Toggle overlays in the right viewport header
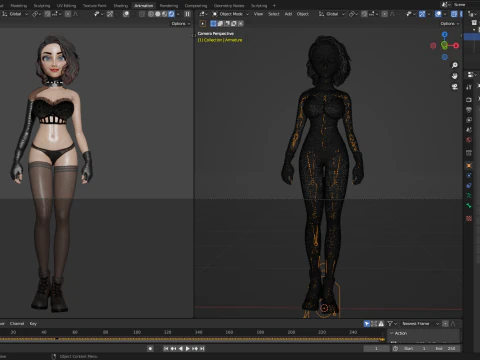The height and width of the screenshot is (360, 480). click(x=438, y=14)
